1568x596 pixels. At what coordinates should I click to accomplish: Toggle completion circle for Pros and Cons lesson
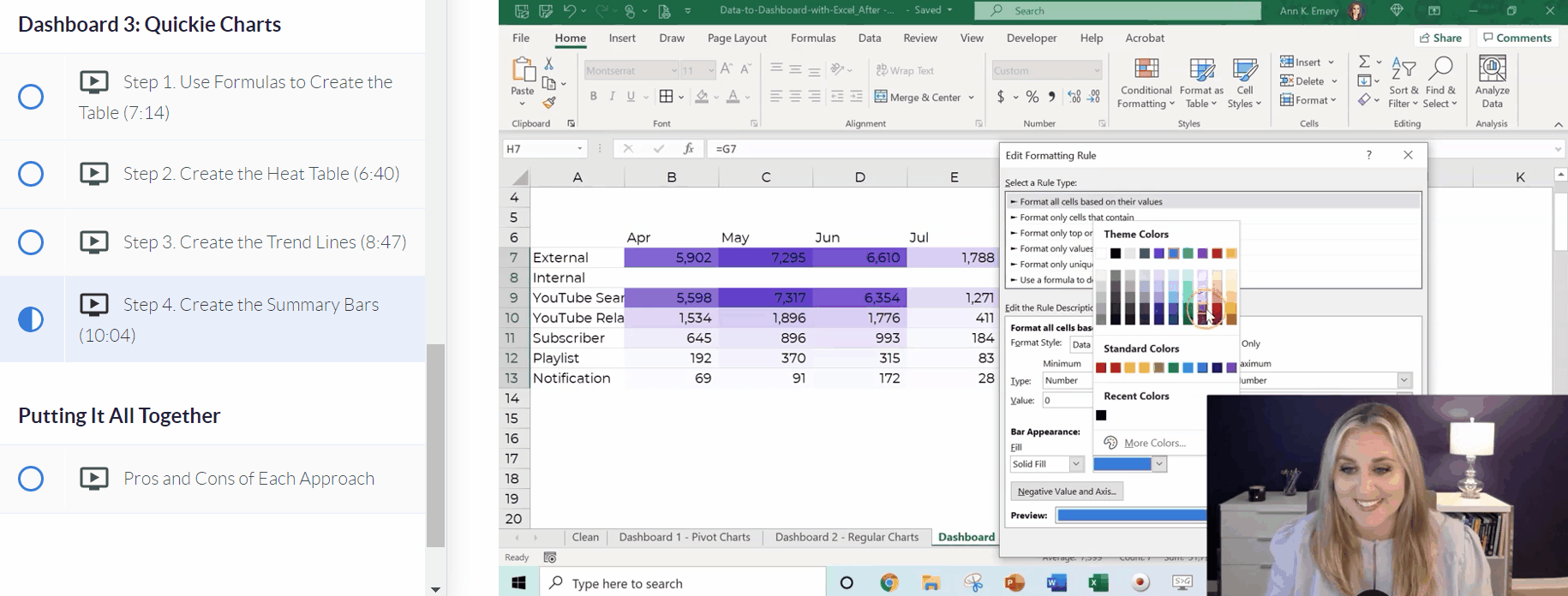tap(31, 478)
